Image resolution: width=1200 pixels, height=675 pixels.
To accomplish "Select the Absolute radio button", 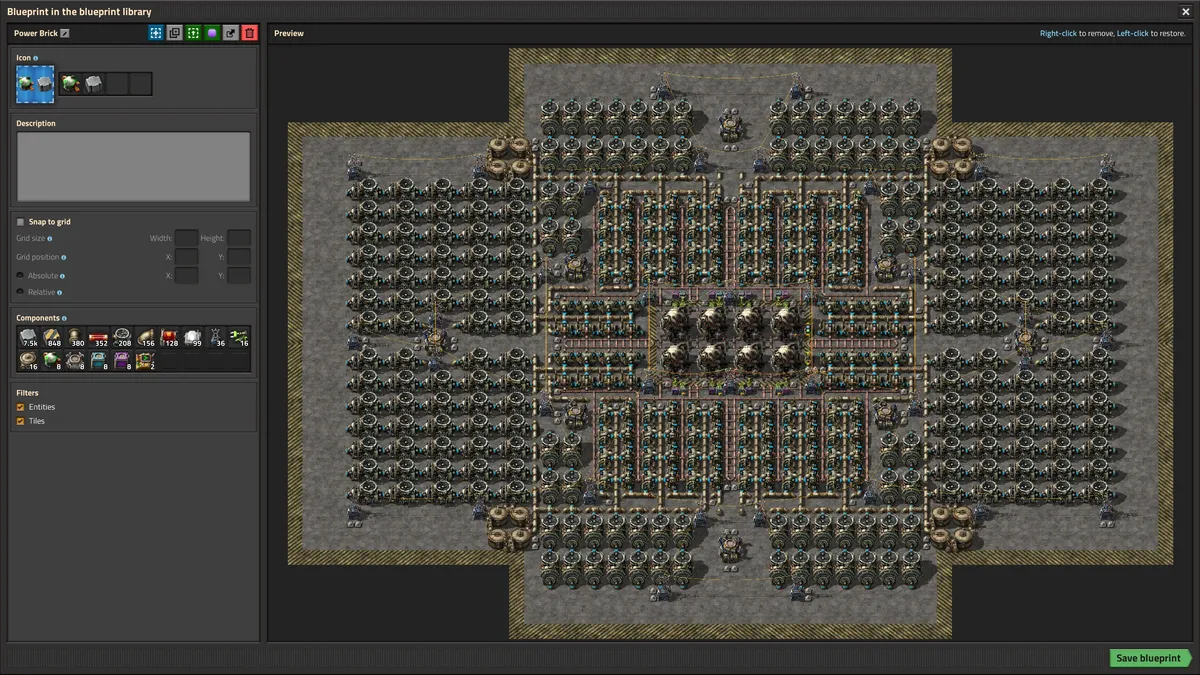I will (20, 275).
